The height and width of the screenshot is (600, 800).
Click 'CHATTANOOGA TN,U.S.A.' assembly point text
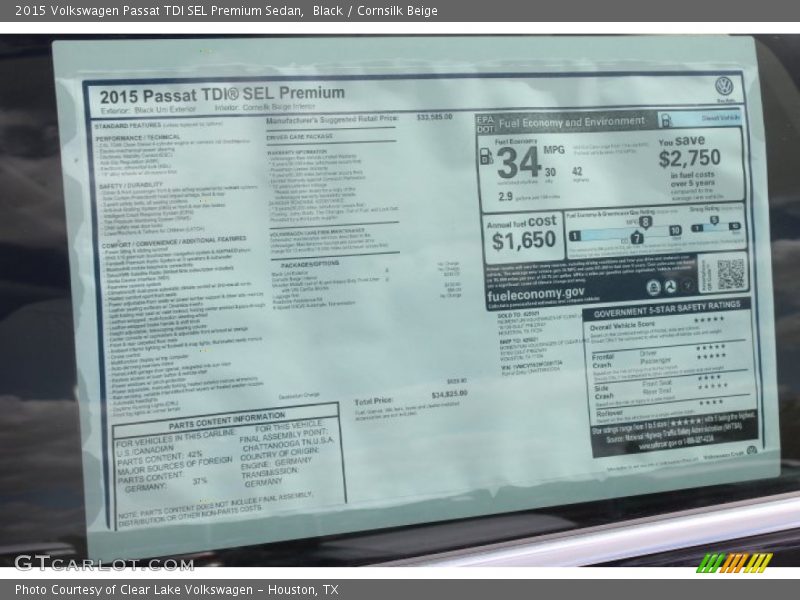coord(288,443)
